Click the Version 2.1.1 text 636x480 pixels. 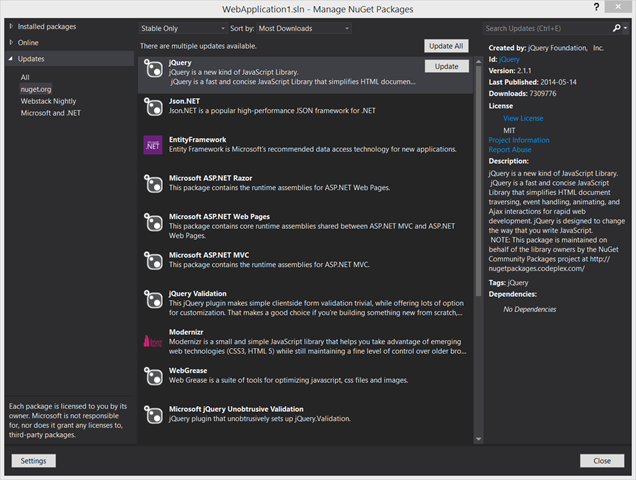(510, 71)
